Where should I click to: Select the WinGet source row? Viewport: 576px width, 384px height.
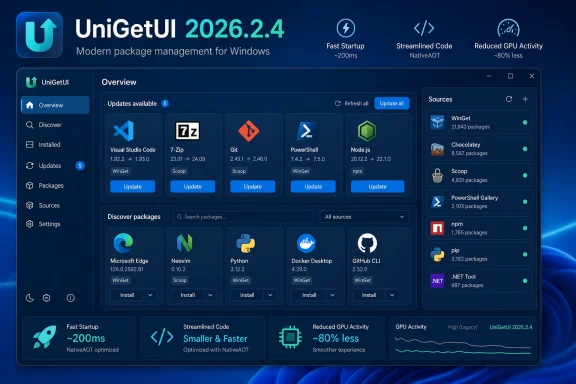(479, 122)
